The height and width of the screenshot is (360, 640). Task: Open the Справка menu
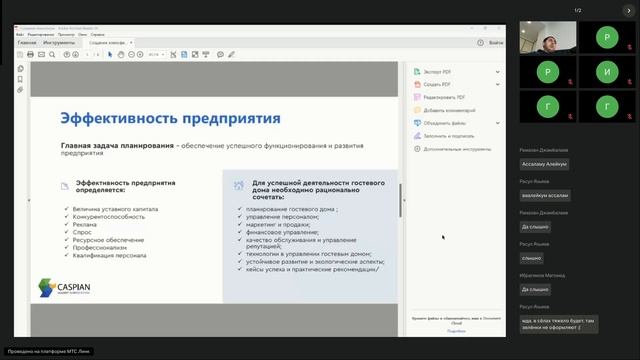coord(98,35)
